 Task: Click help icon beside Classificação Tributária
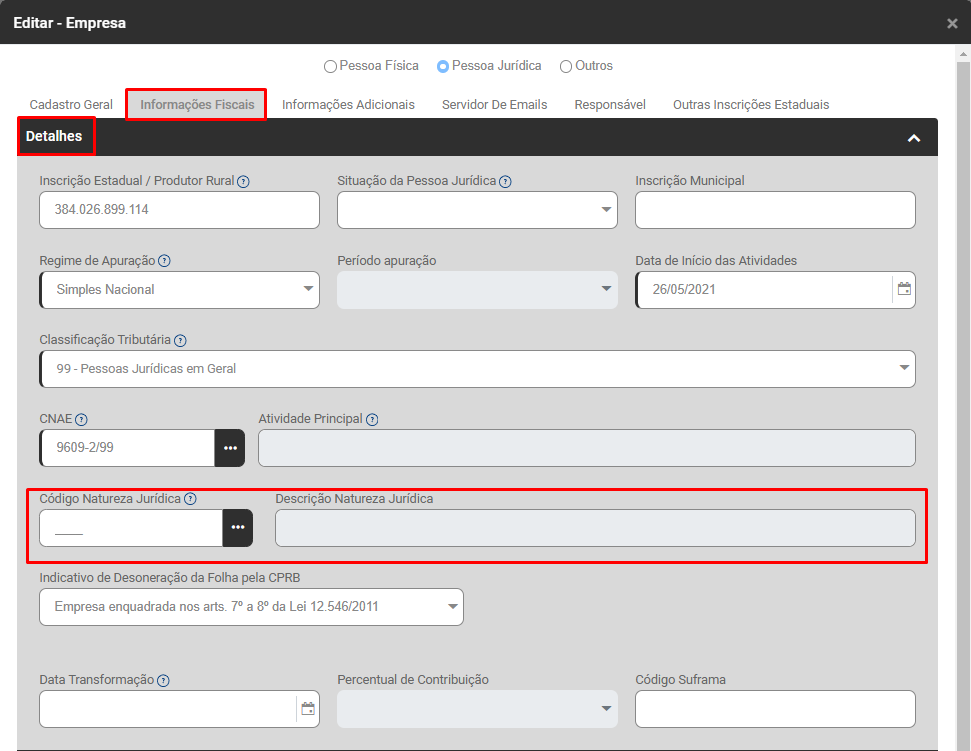click(x=180, y=341)
